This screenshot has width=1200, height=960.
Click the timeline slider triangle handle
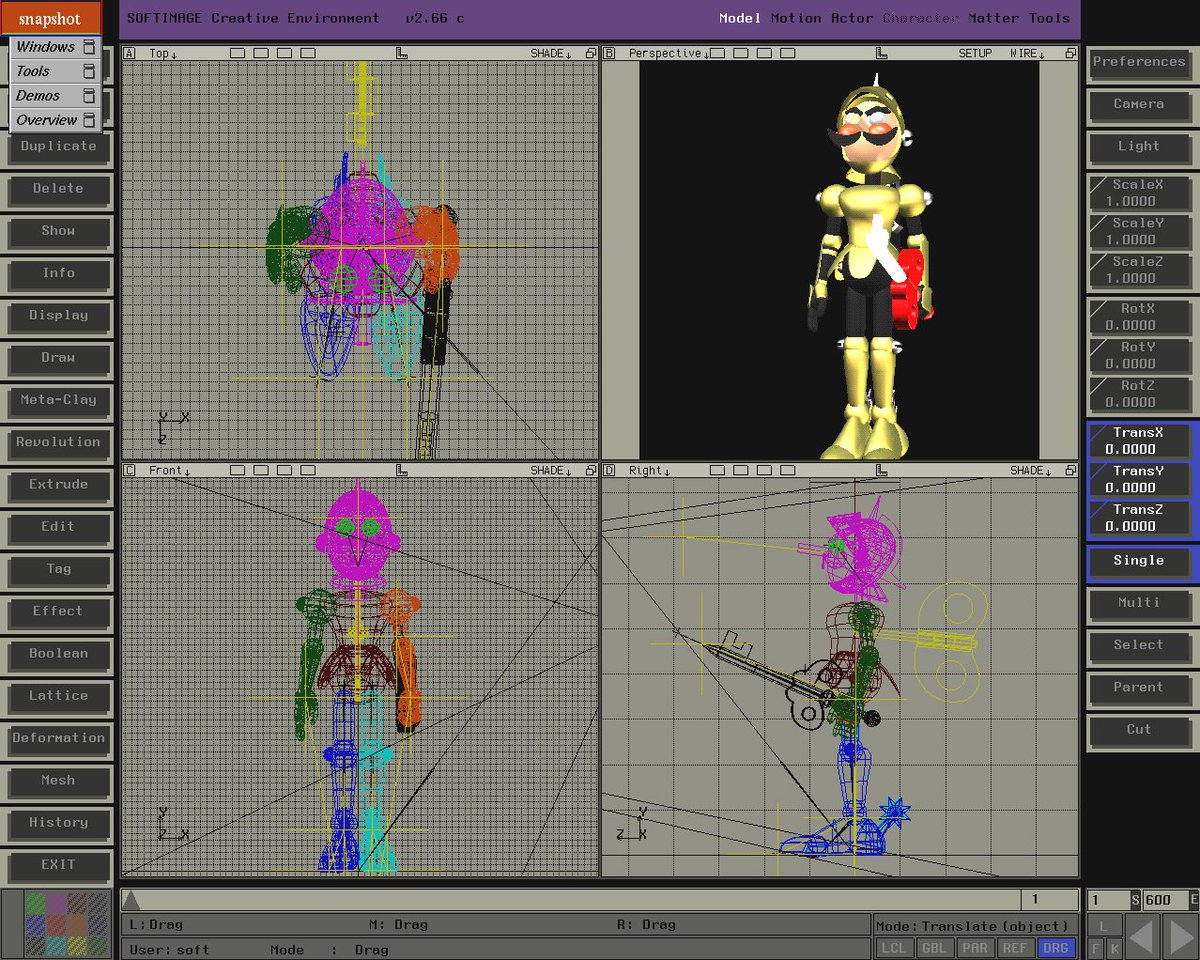click(131, 900)
